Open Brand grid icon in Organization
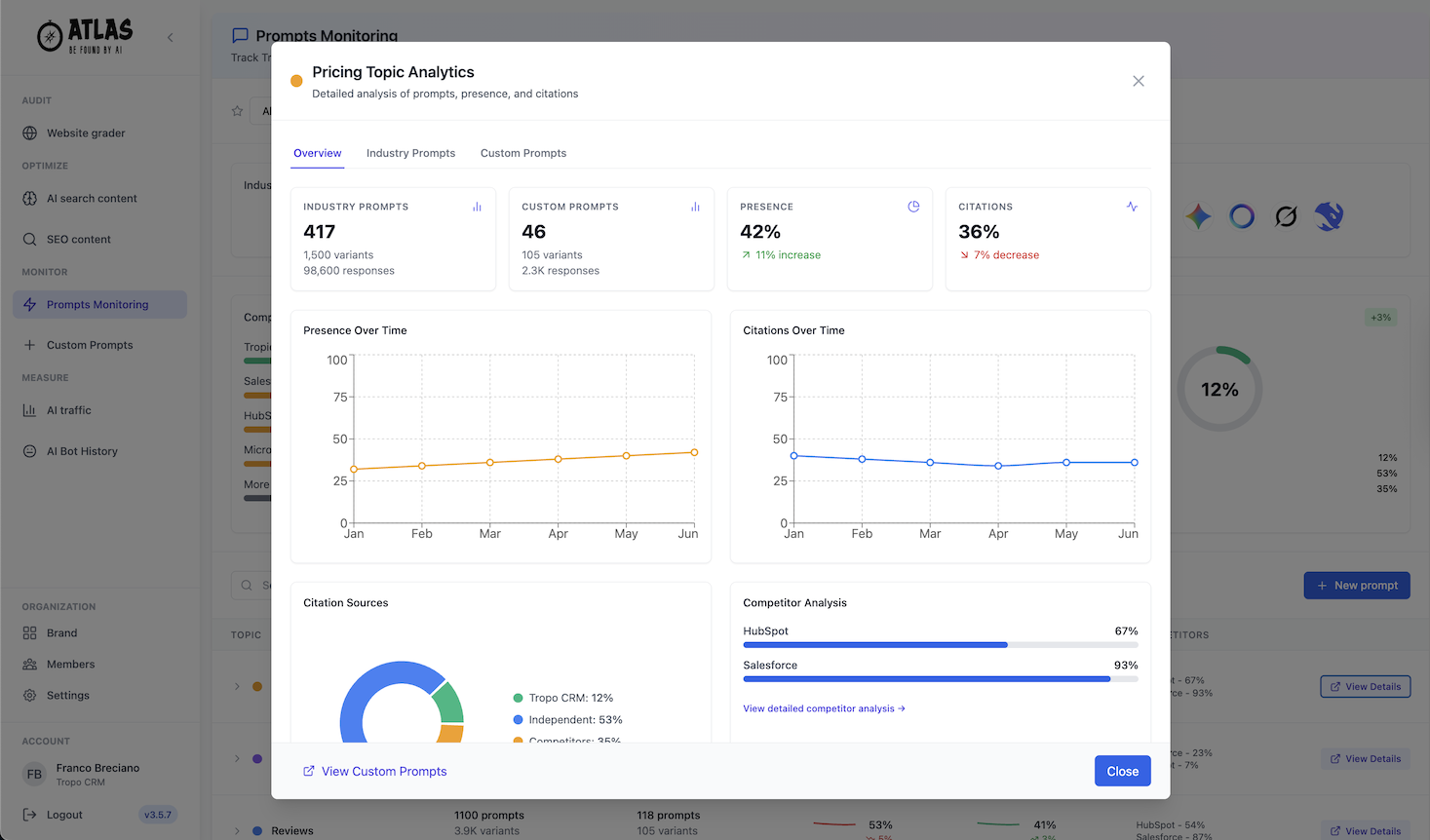The image size is (1430, 840). click(30, 633)
